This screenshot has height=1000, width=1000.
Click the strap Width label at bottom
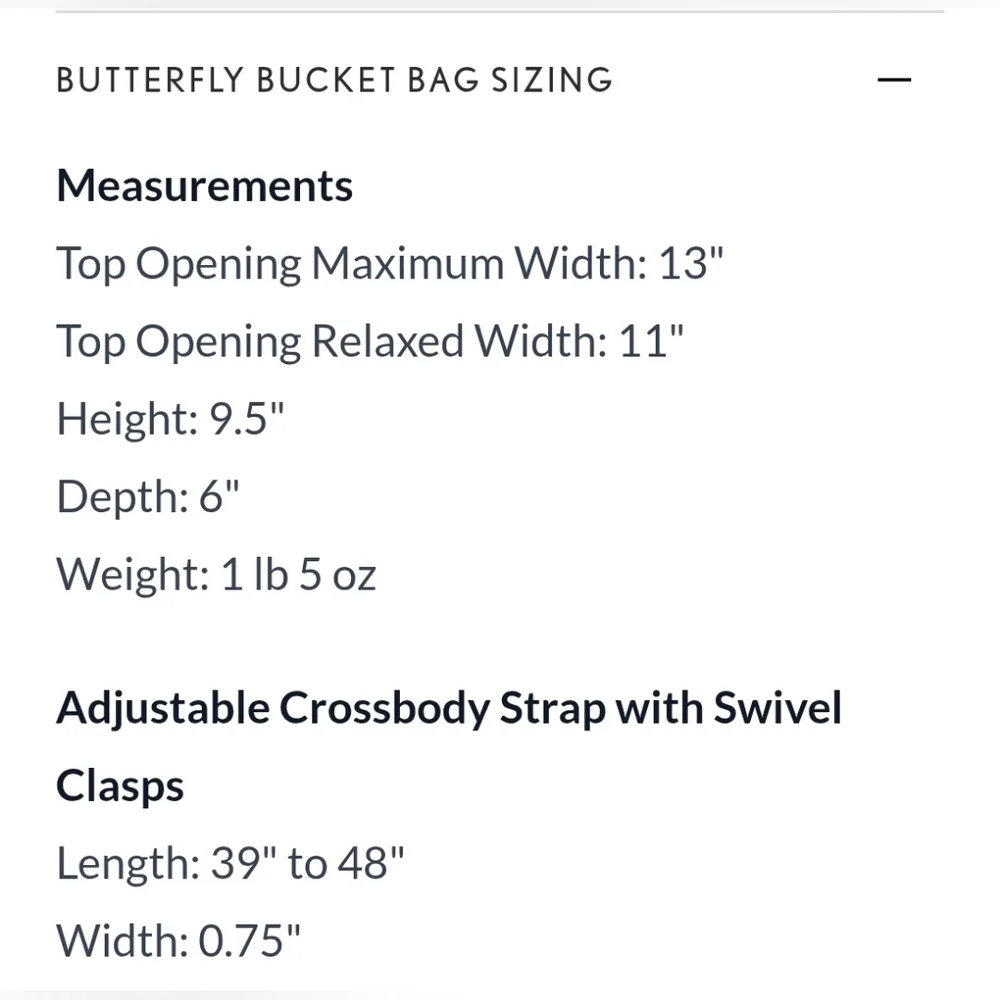point(121,941)
